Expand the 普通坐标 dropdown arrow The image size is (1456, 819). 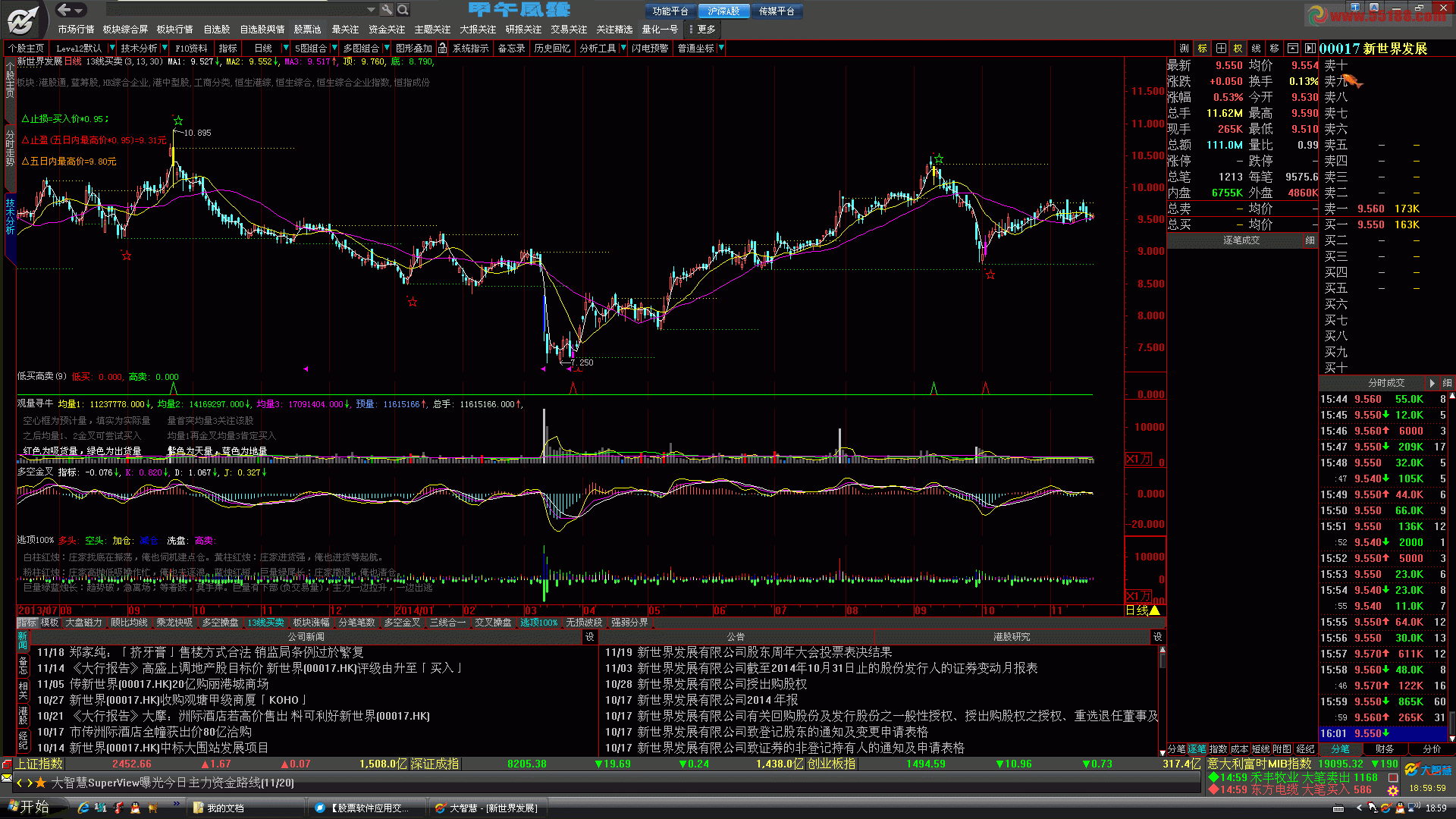(x=721, y=48)
